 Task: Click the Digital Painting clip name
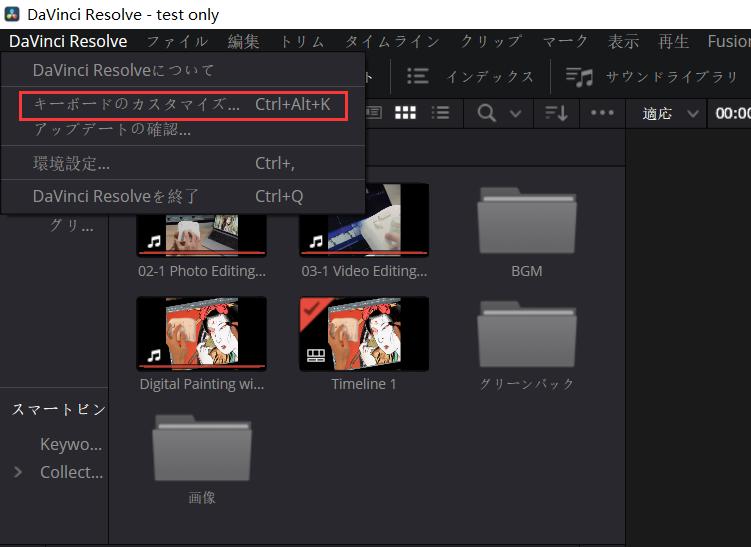(202, 384)
